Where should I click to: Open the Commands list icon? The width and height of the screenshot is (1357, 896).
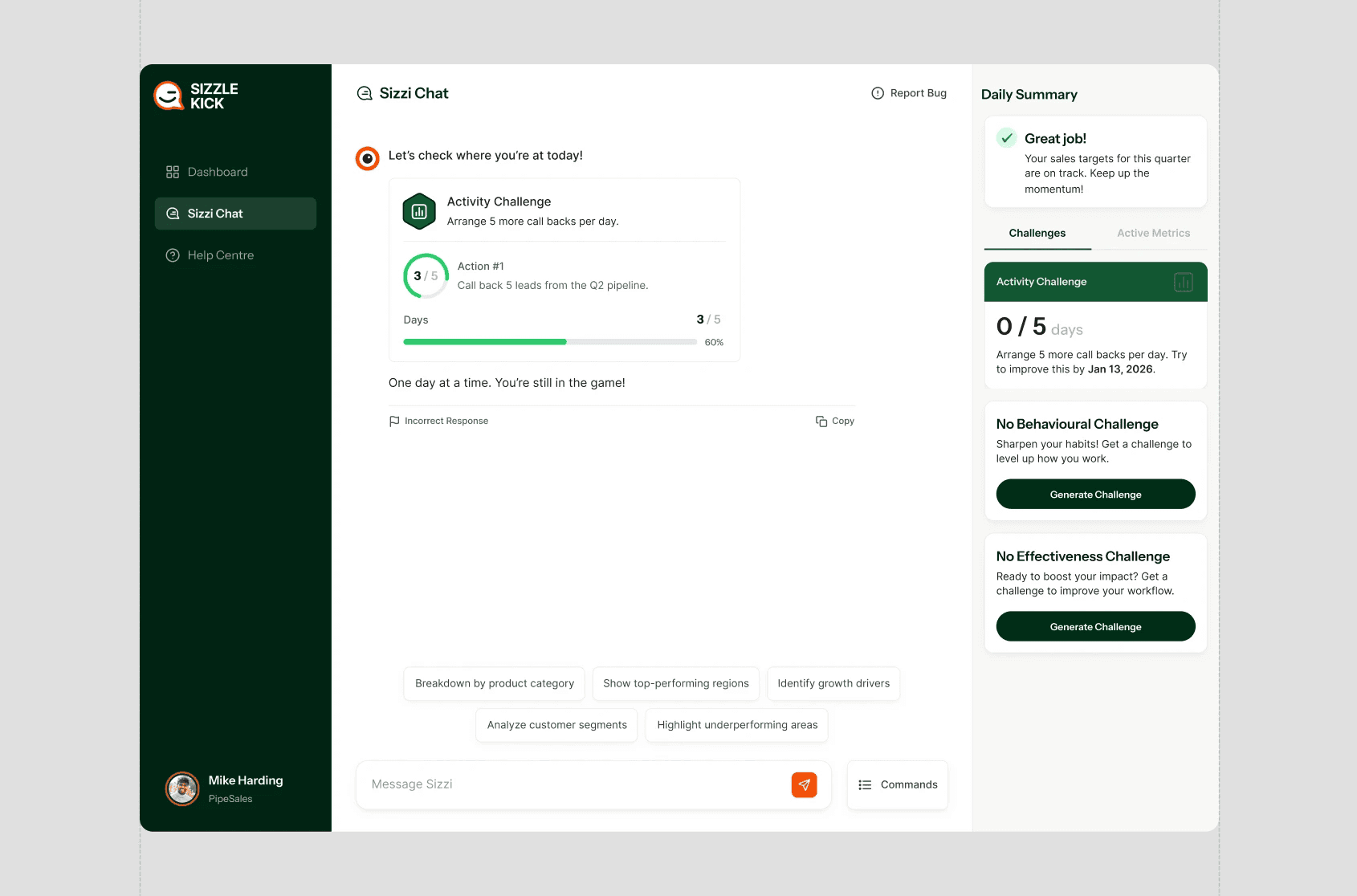pyautogui.click(x=865, y=784)
